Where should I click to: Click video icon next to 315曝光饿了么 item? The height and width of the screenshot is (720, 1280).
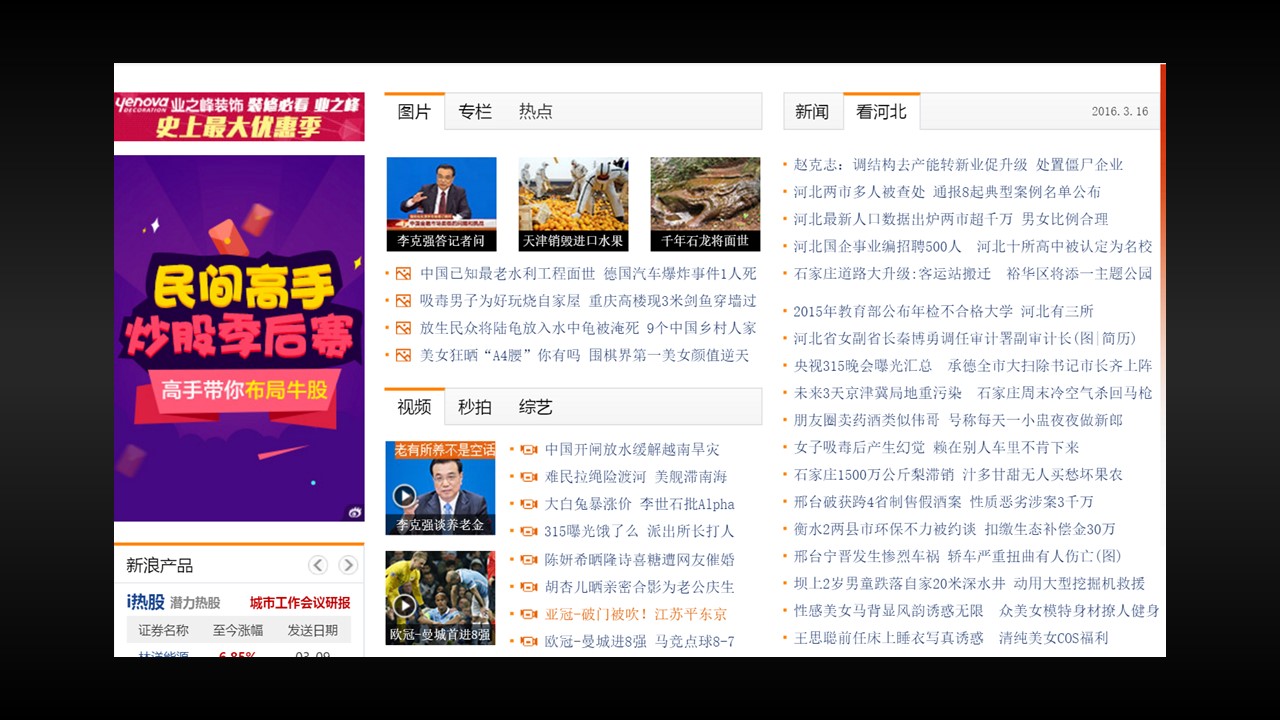(529, 532)
